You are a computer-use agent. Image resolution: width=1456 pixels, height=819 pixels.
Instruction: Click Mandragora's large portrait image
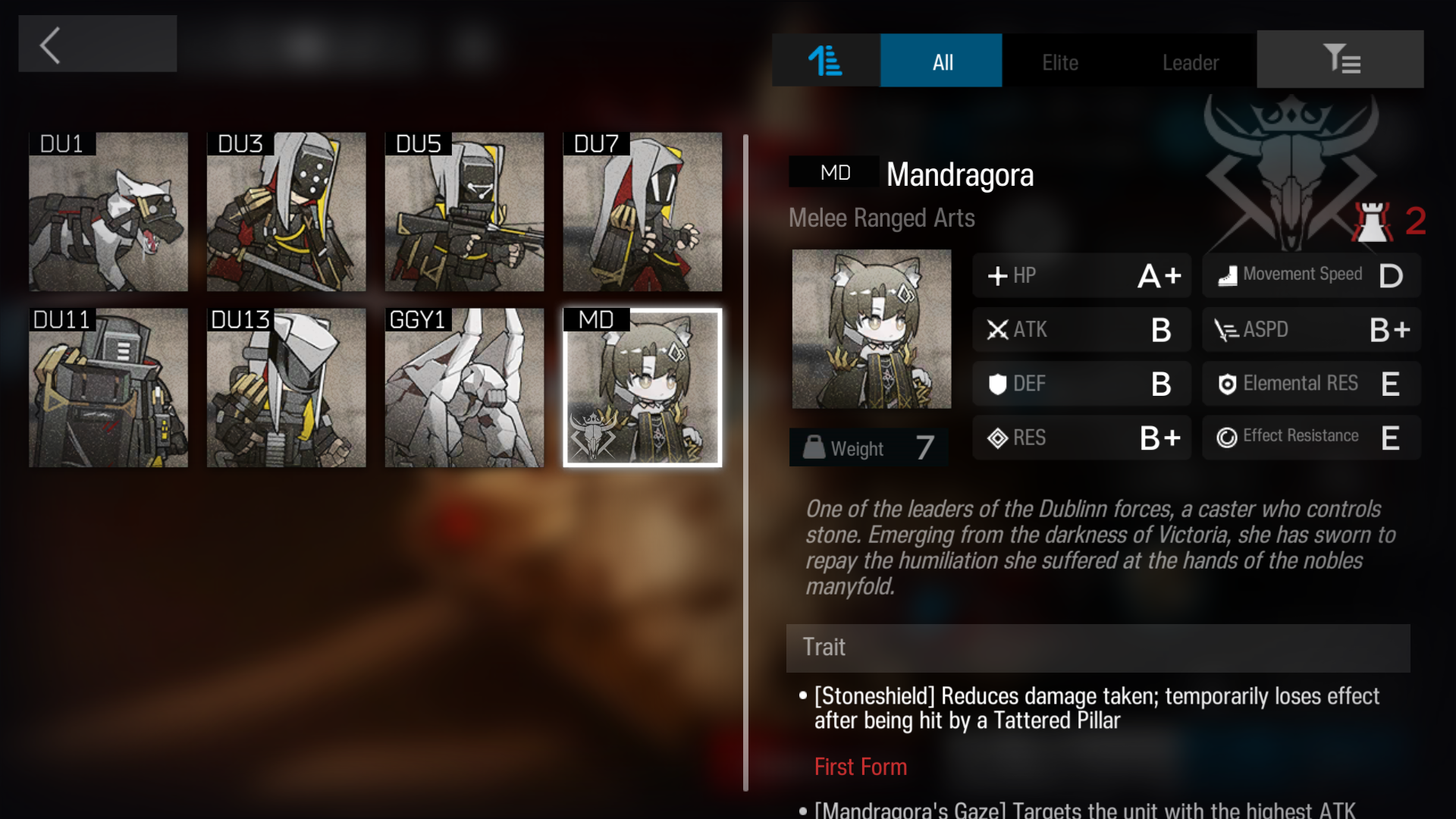click(x=871, y=329)
